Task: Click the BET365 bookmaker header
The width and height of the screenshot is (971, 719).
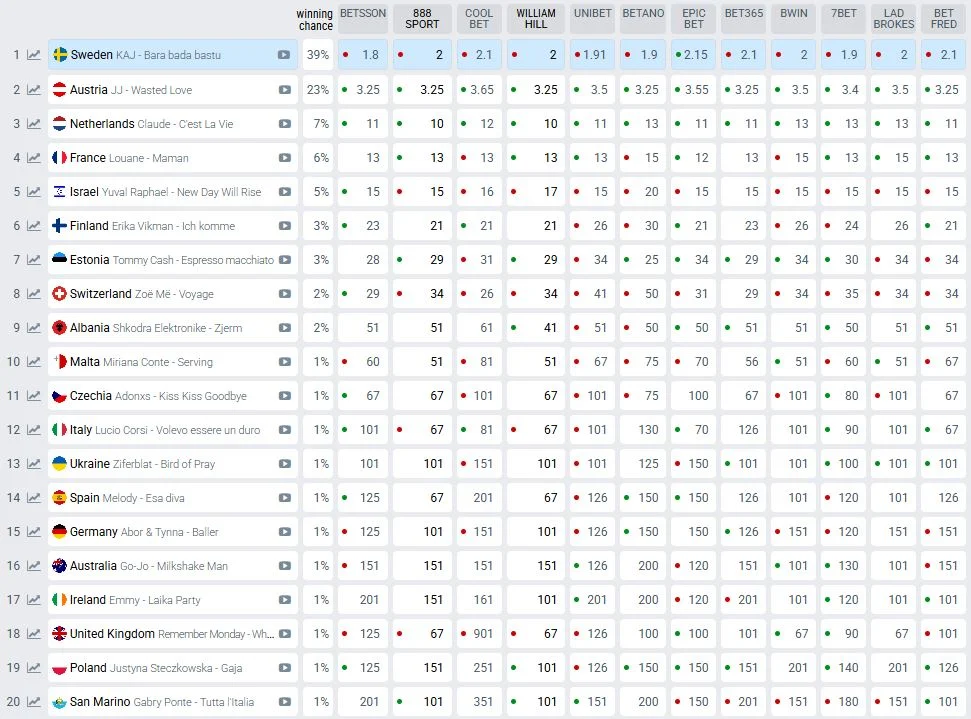Action: 743,14
